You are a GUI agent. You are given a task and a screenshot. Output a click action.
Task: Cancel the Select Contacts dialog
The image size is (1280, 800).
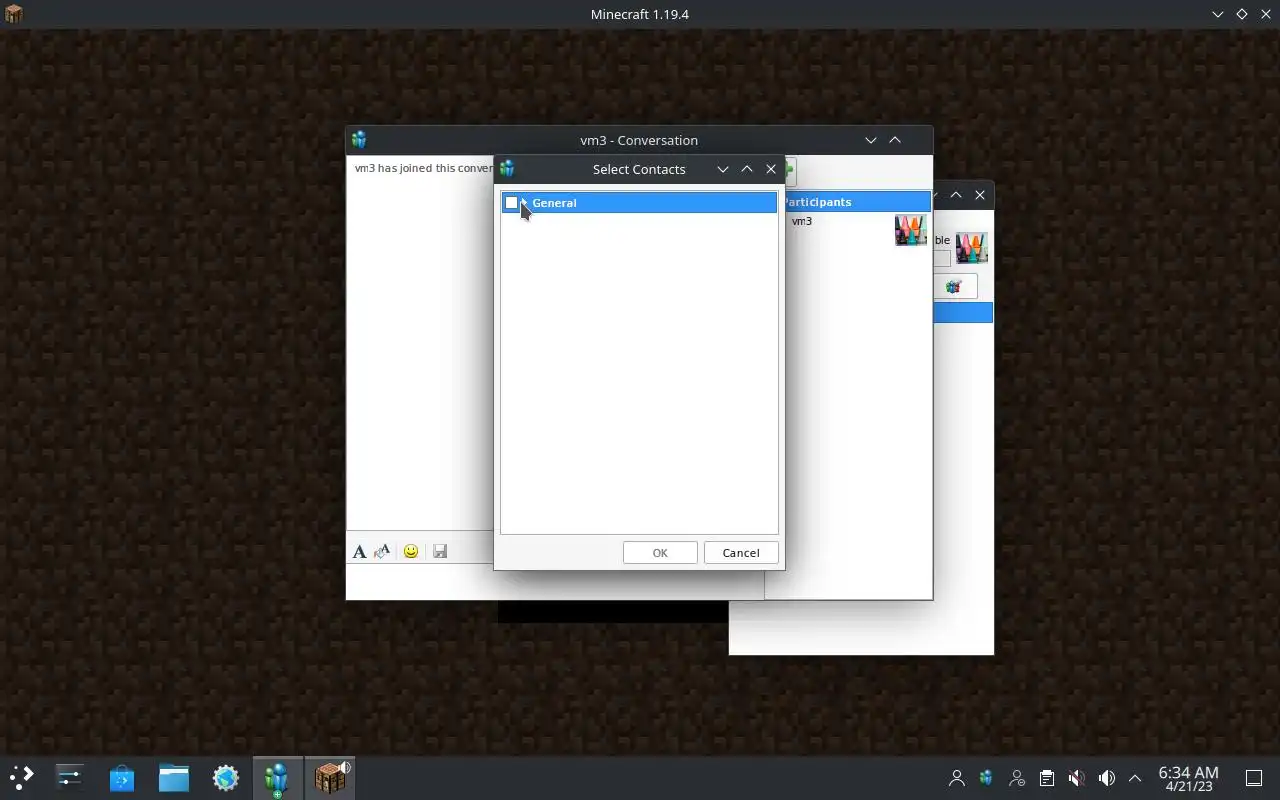[741, 553]
